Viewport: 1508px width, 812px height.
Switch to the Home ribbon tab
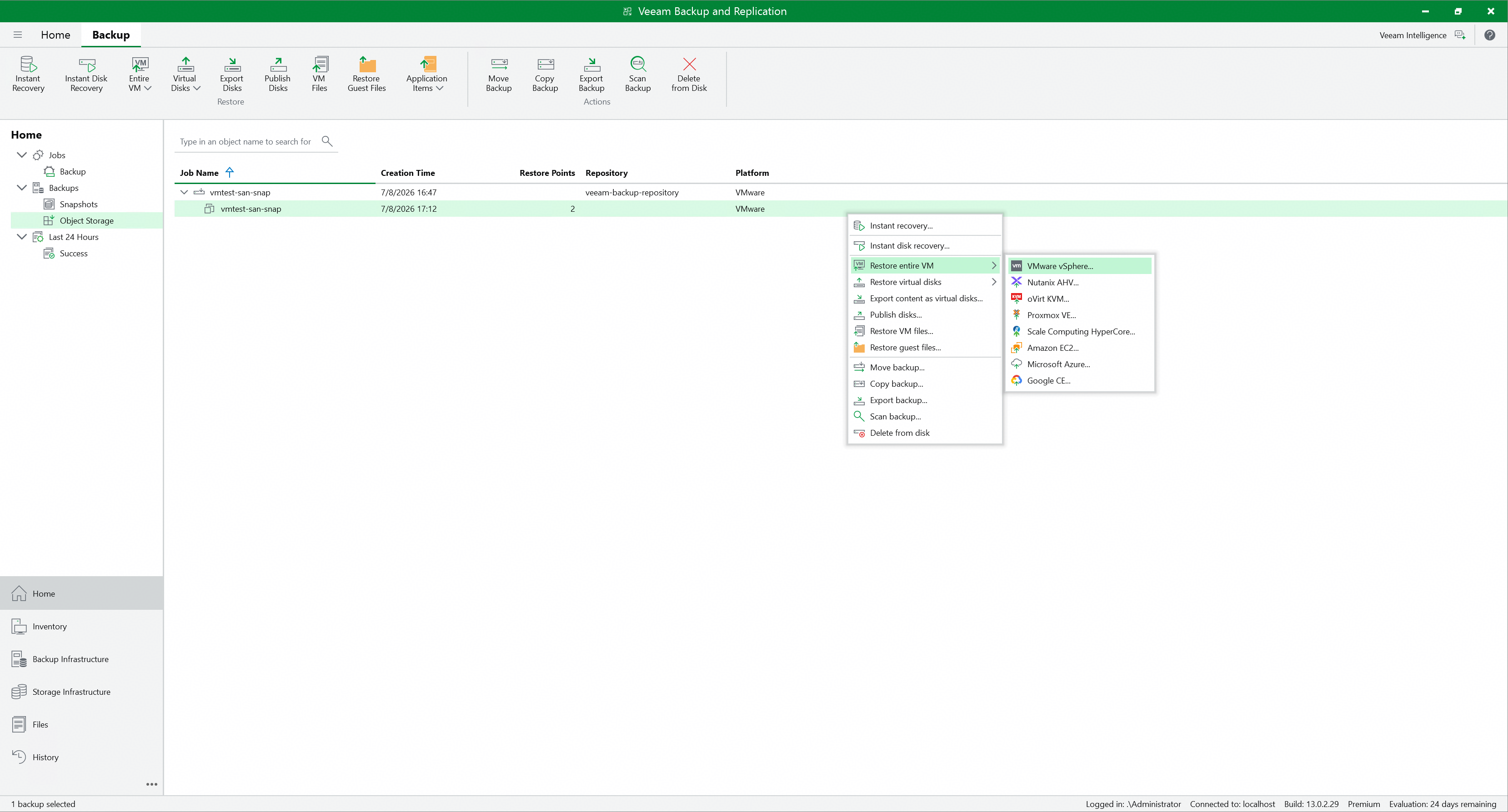click(55, 35)
